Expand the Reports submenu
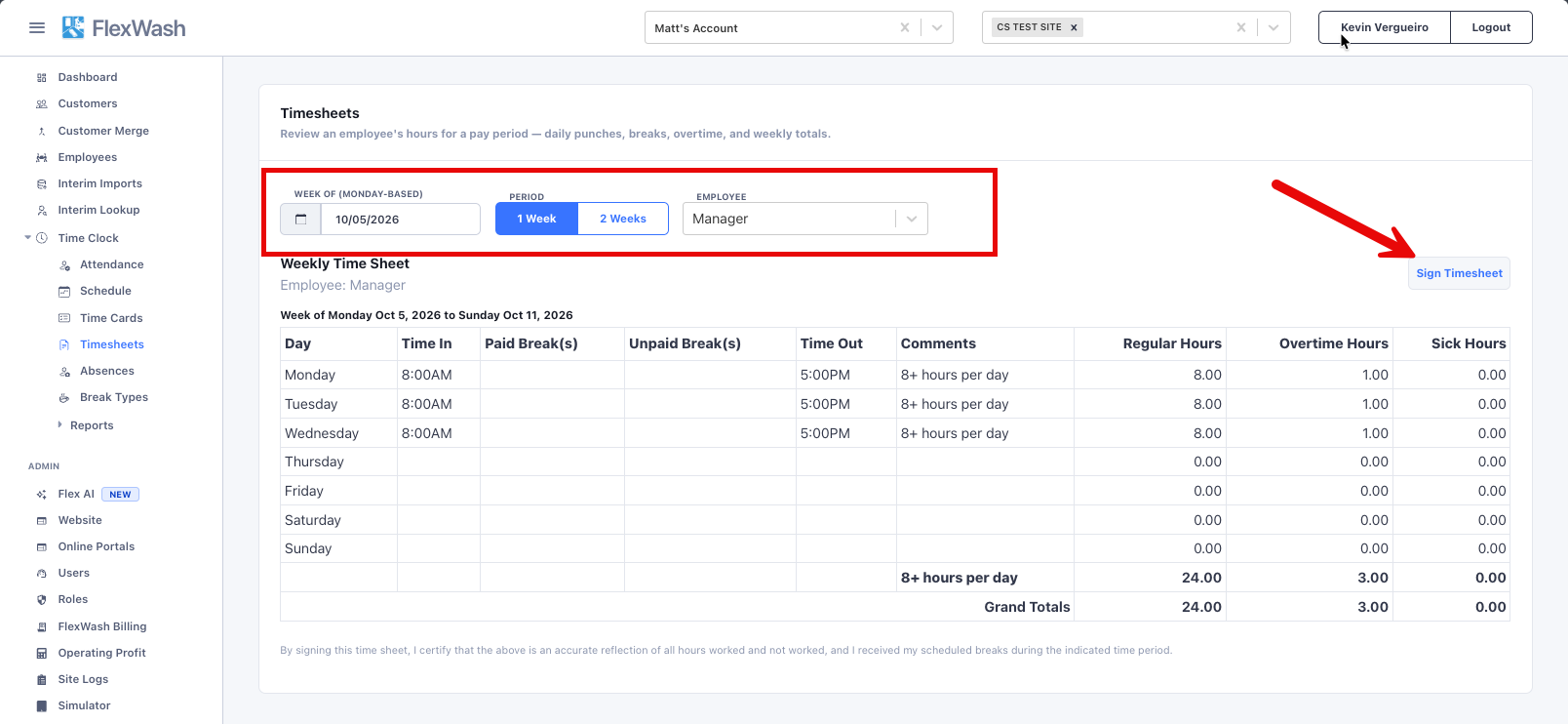The width and height of the screenshot is (1568, 724). 59,424
